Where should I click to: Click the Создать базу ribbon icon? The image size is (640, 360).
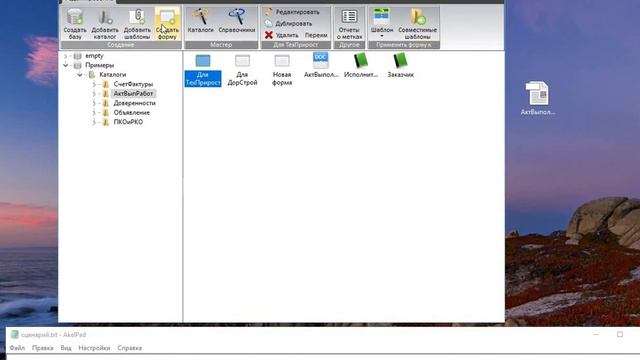[75, 24]
